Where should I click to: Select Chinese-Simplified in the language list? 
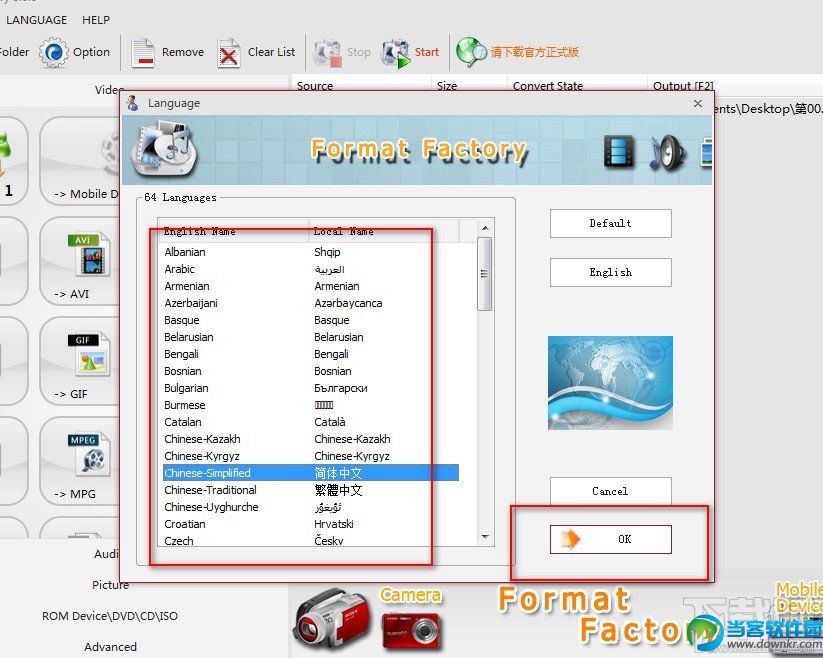click(311, 473)
